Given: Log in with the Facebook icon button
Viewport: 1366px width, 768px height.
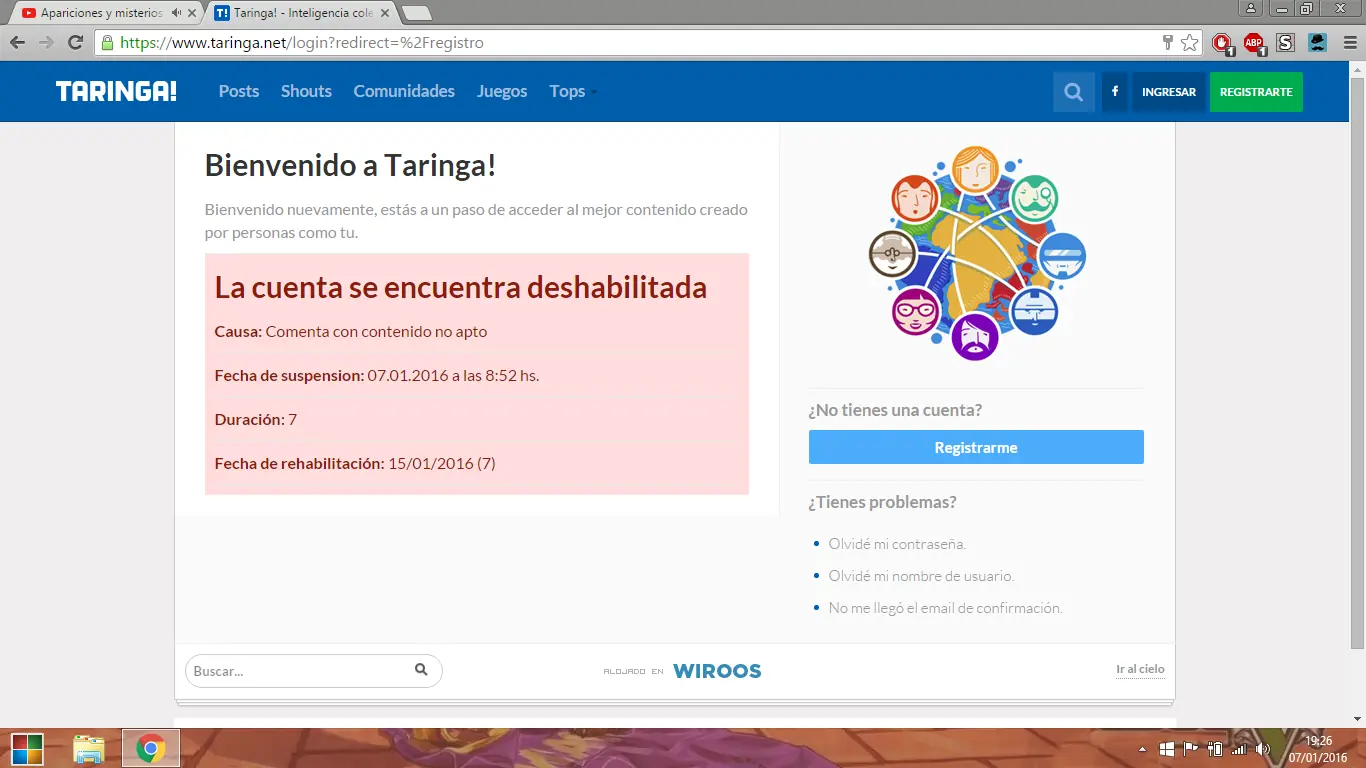Looking at the screenshot, I should (x=1114, y=92).
